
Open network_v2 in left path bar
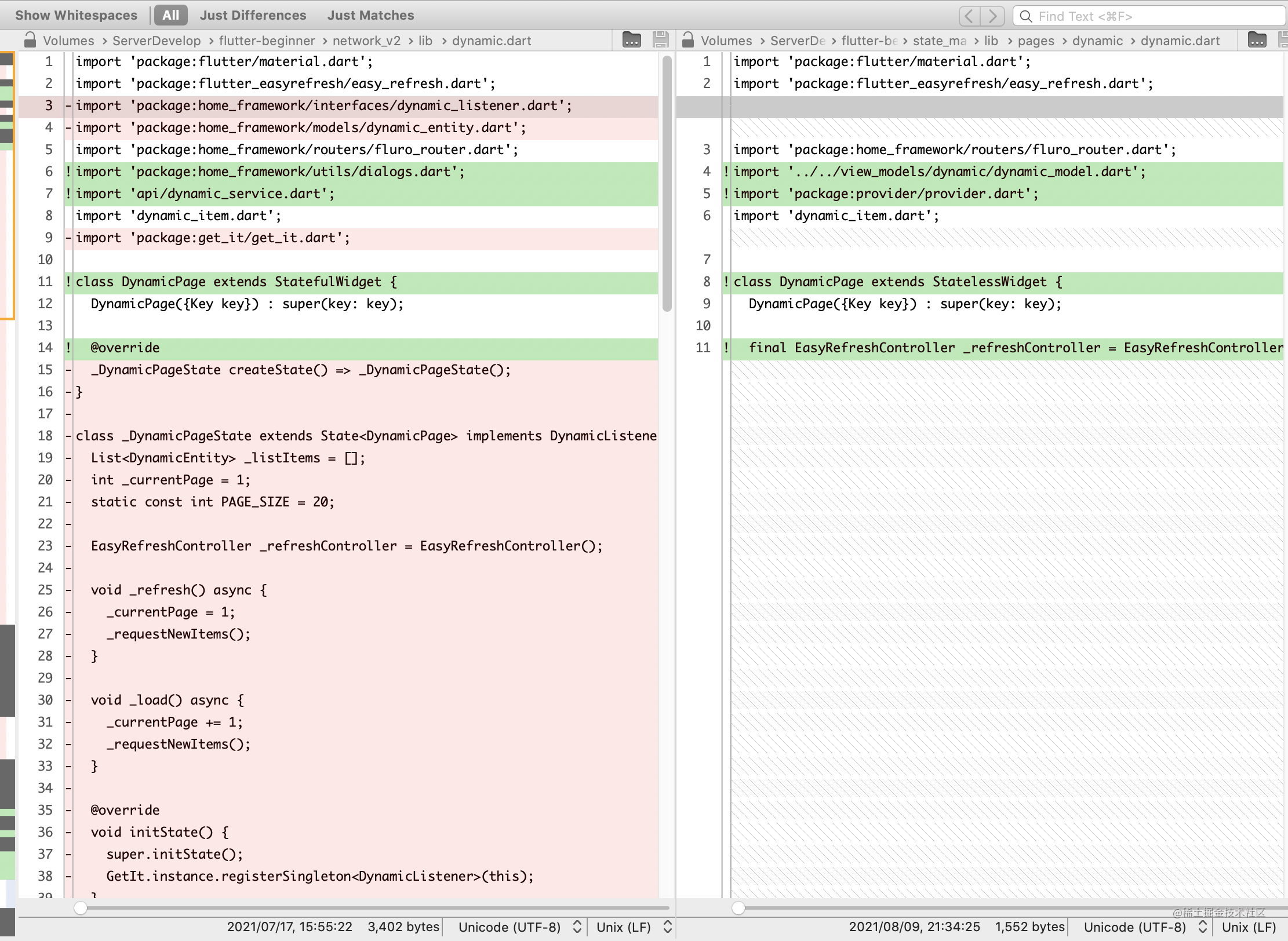[366, 41]
